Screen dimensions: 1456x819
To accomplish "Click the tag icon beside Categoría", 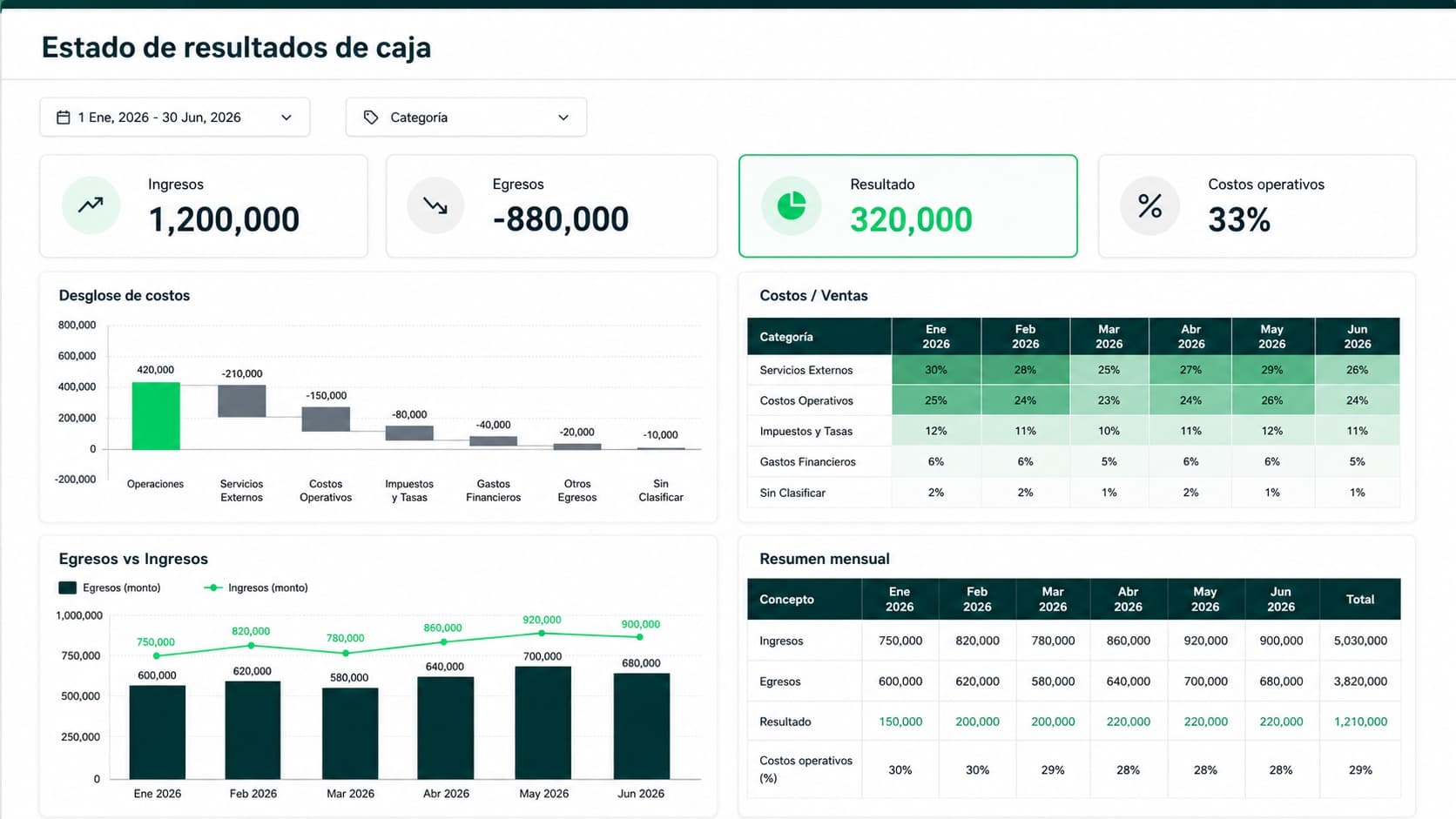I will click(371, 117).
